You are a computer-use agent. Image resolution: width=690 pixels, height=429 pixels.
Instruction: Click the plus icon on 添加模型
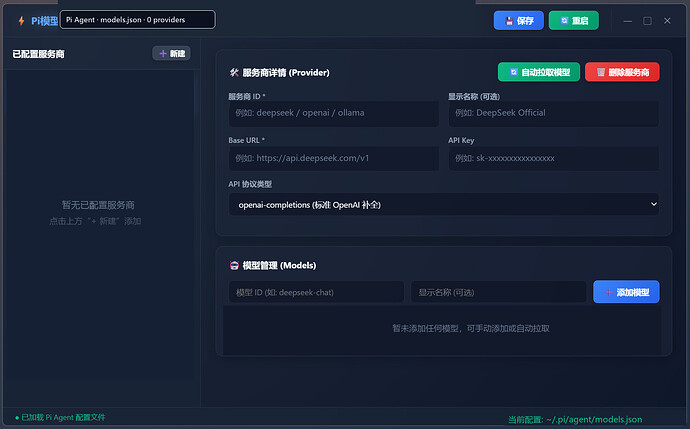click(x=609, y=292)
